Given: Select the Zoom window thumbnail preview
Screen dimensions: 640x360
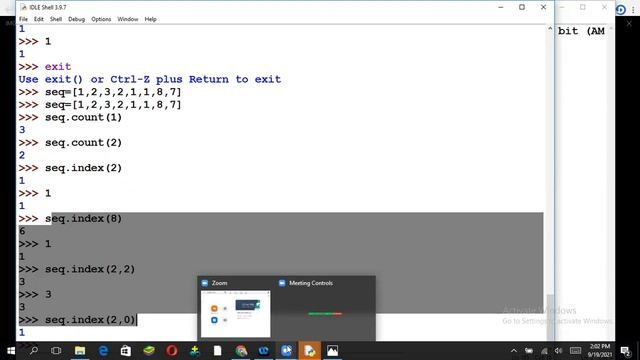Looking at the screenshot, I should [x=236, y=314].
